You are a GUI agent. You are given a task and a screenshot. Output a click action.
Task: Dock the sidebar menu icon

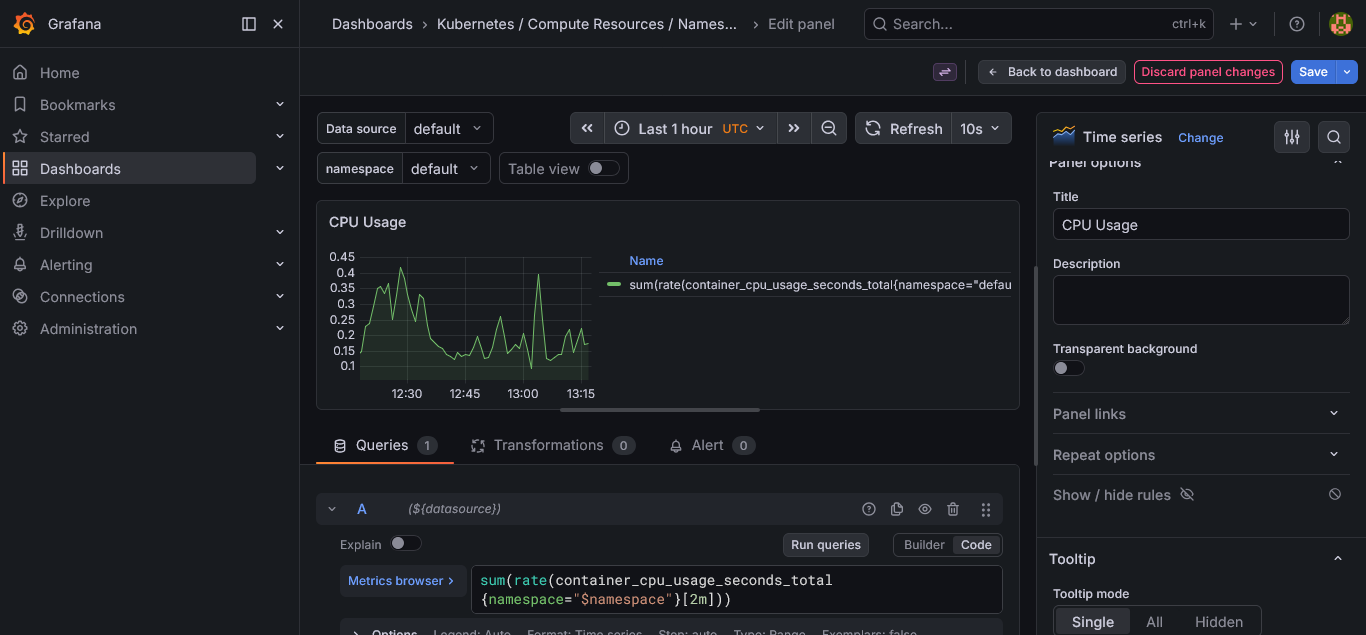click(x=249, y=24)
